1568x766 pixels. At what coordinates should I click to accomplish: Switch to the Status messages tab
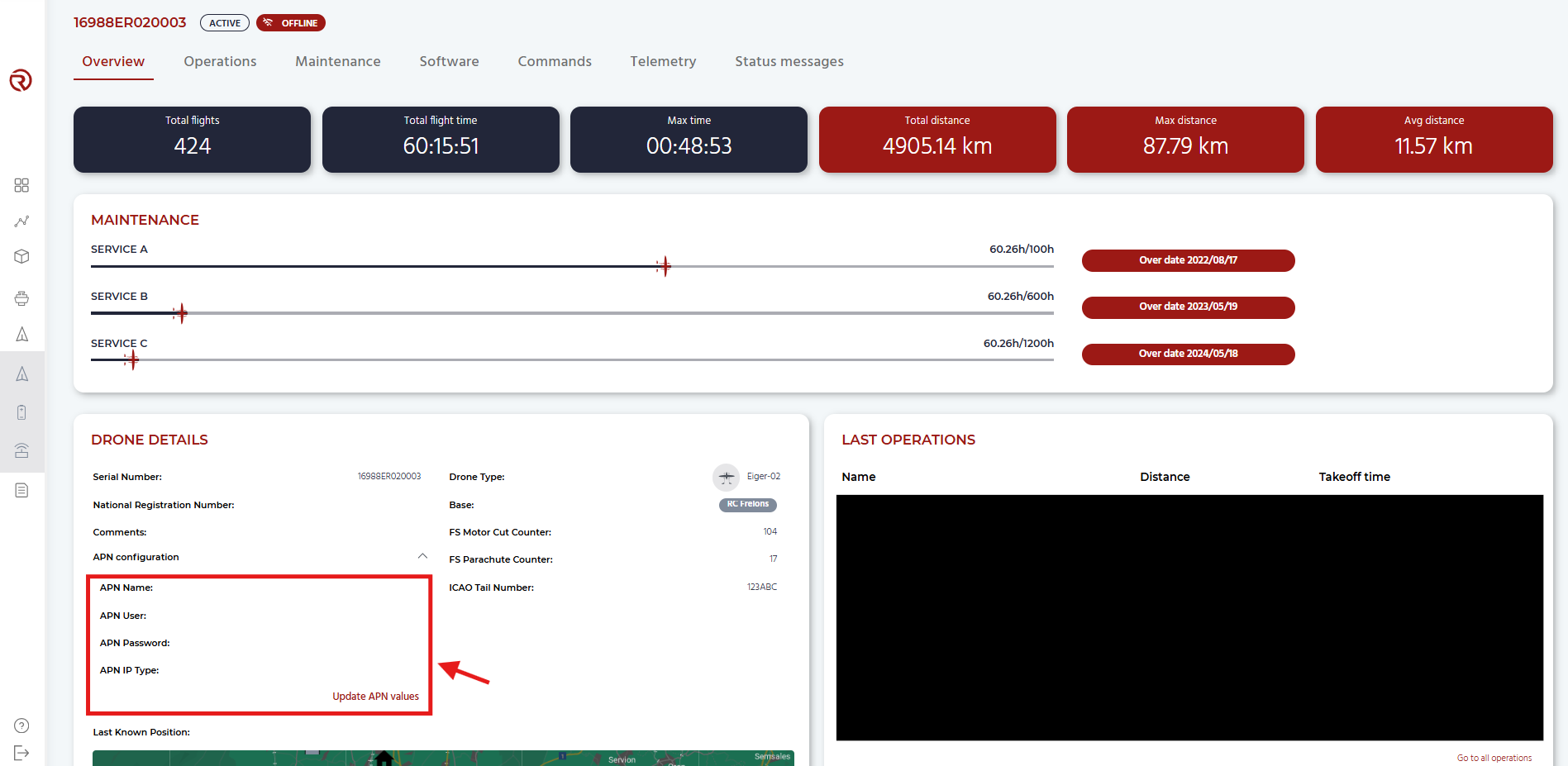tap(789, 61)
